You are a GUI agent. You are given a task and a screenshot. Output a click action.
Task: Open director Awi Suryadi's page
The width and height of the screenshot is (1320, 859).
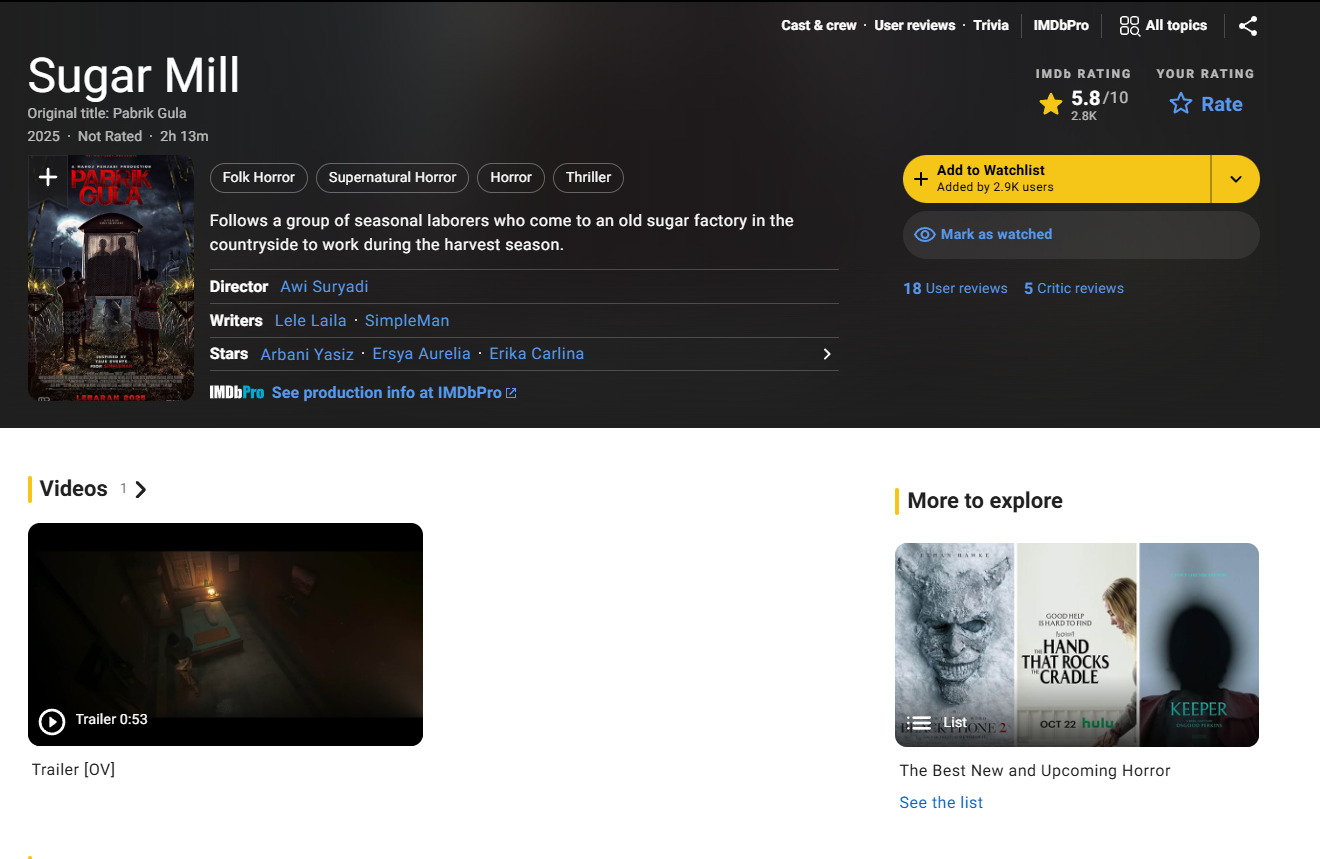click(x=324, y=287)
